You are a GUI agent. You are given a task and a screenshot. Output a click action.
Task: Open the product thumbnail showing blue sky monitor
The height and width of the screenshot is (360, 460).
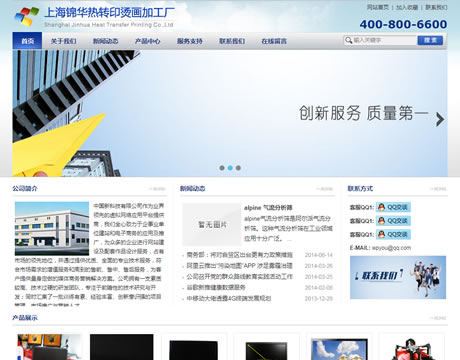click(x=339, y=347)
